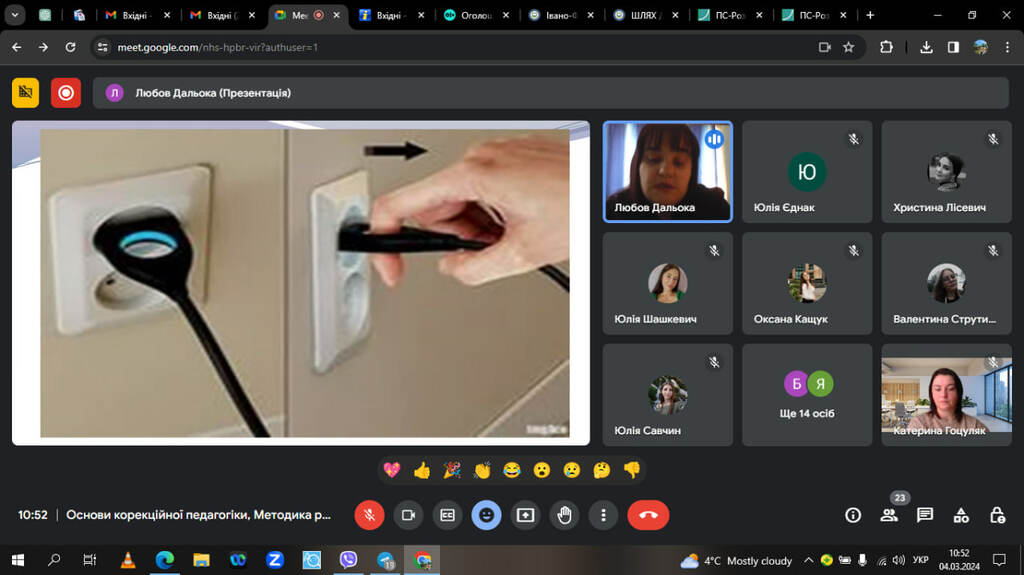Open the meeting details info icon

pos(853,515)
